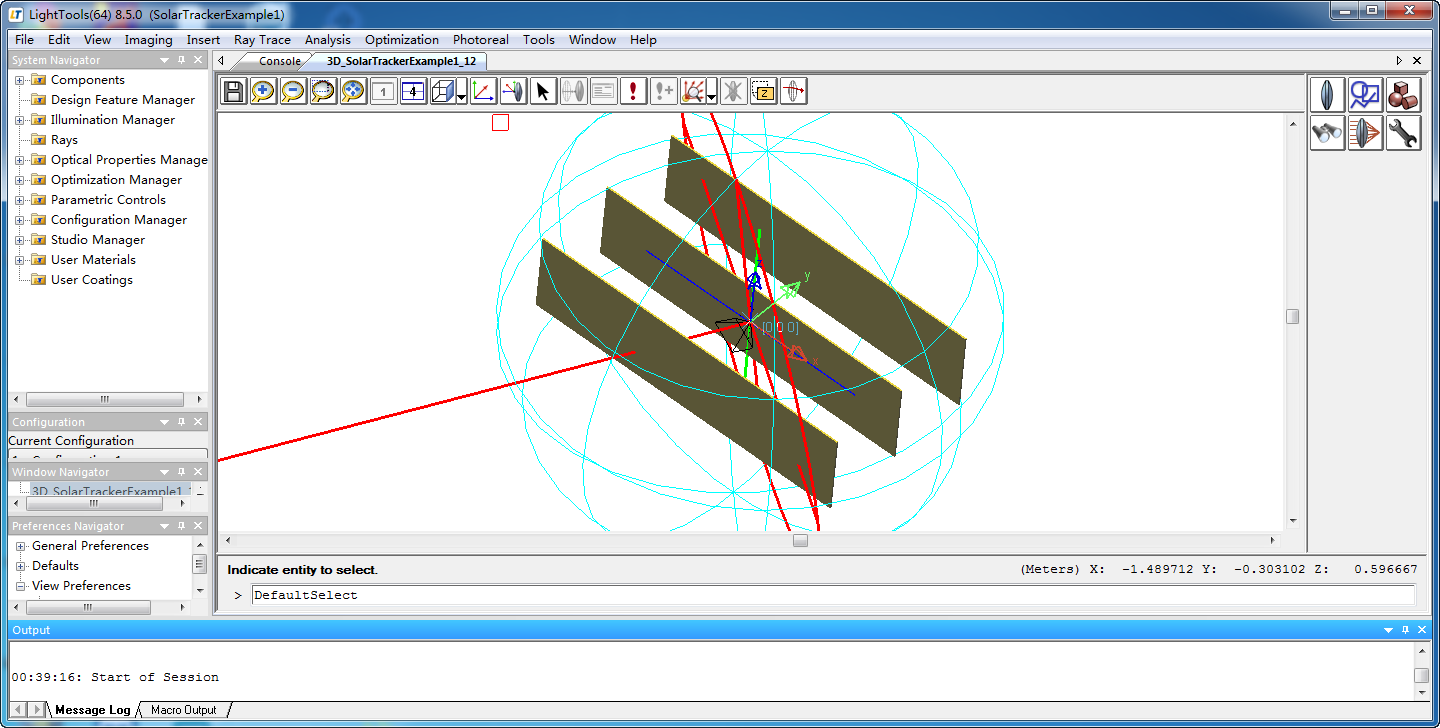Open the Analysis menu

pyautogui.click(x=328, y=40)
